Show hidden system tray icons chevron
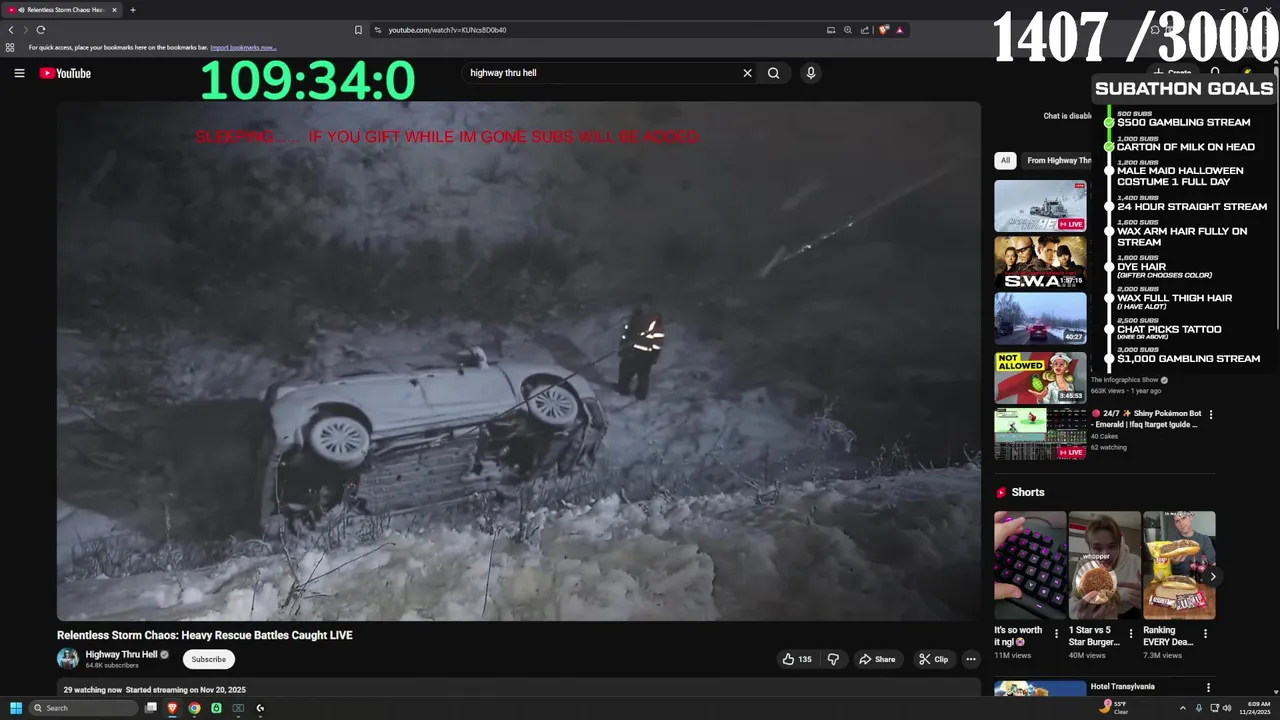Viewport: 1280px width, 720px height. (1182, 708)
